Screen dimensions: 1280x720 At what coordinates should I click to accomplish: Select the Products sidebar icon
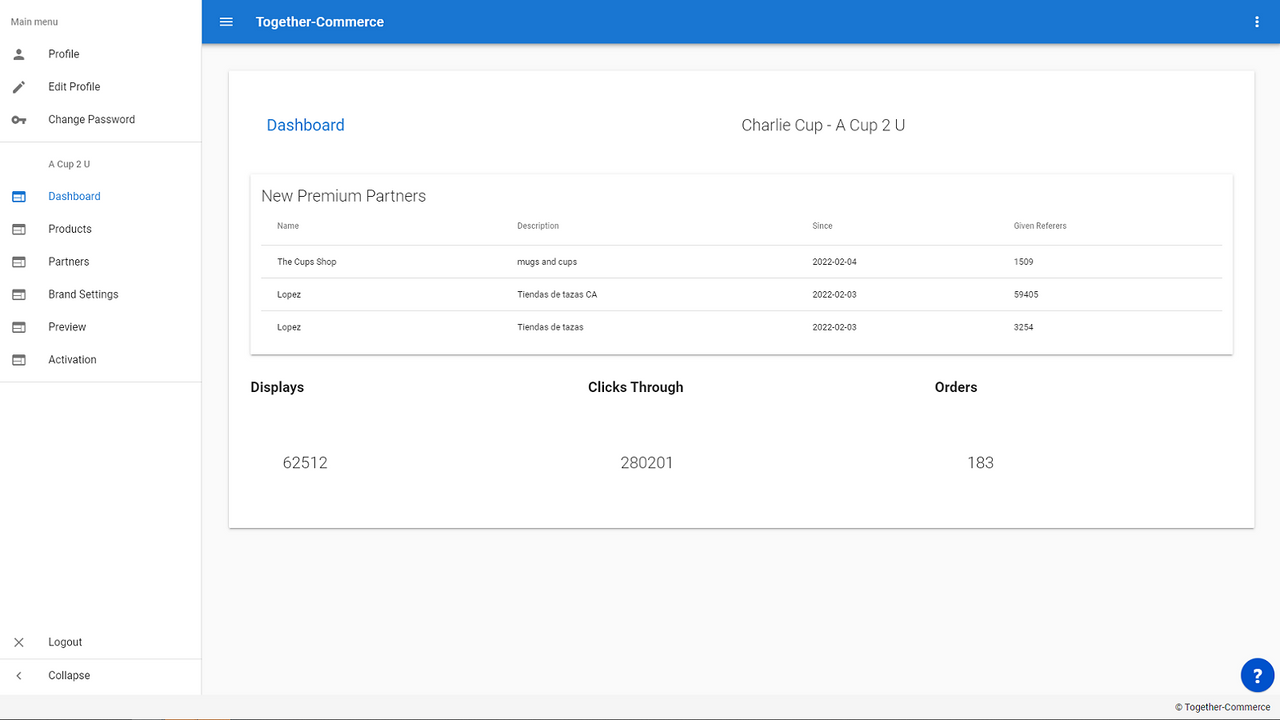pos(18,229)
